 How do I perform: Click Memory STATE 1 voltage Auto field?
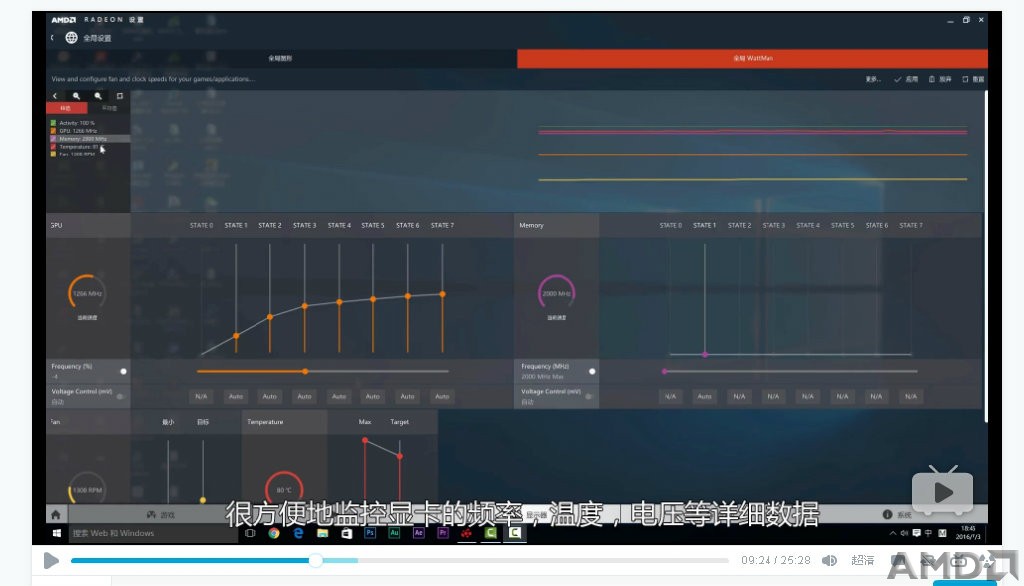705,397
